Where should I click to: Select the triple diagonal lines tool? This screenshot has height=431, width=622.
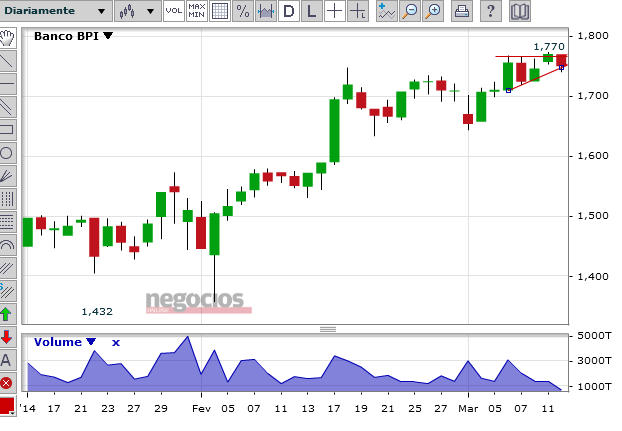(x=7, y=268)
